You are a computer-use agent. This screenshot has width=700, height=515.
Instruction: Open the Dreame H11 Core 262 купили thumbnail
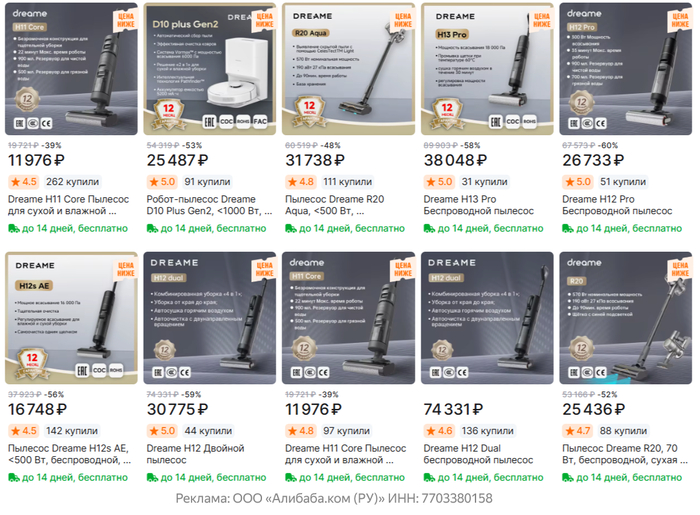click(x=71, y=69)
